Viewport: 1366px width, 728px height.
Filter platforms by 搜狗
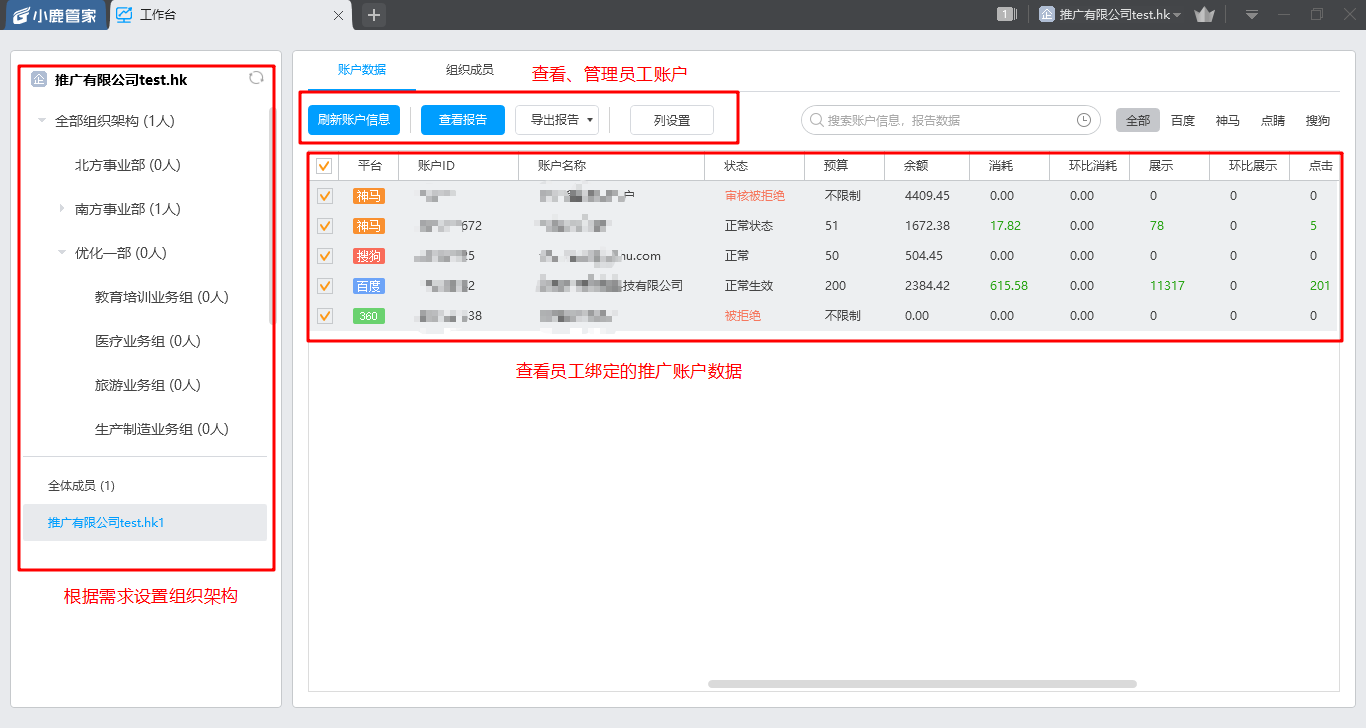[x=1318, y=120]
